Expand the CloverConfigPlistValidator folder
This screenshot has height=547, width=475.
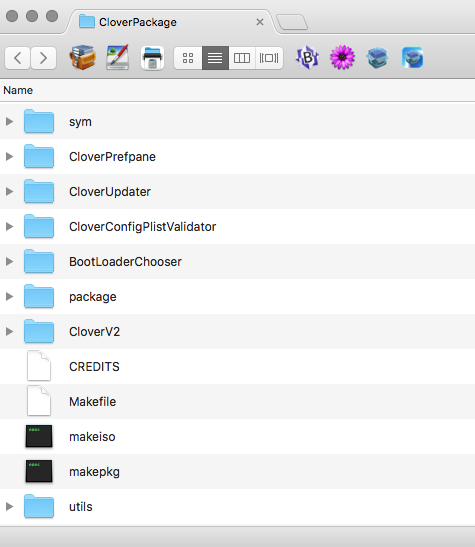[9, 226]
